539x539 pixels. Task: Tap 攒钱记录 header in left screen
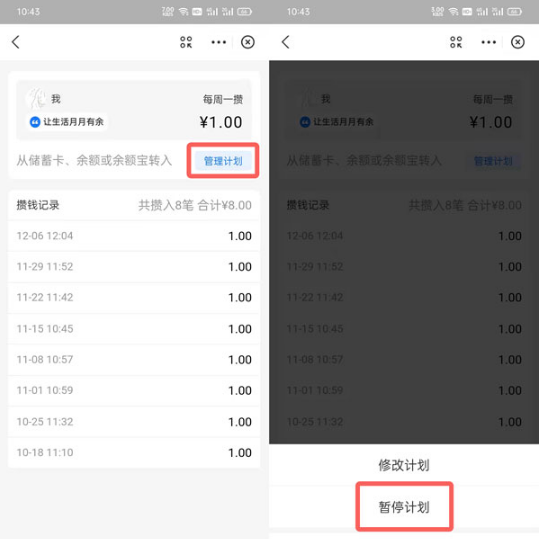click(38, 205)
